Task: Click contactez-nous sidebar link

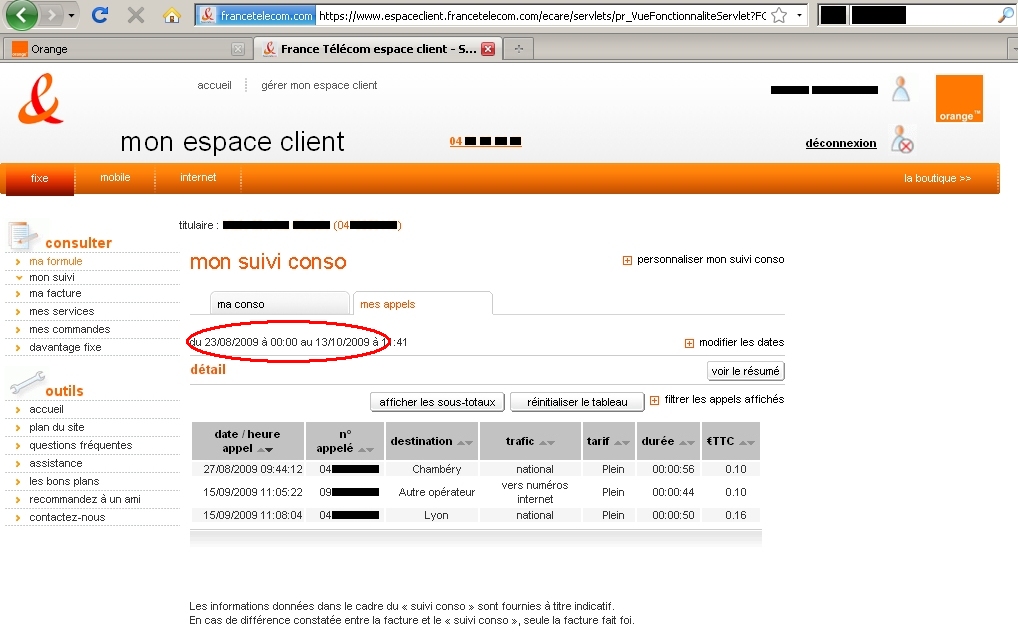Action: [67, 518]
